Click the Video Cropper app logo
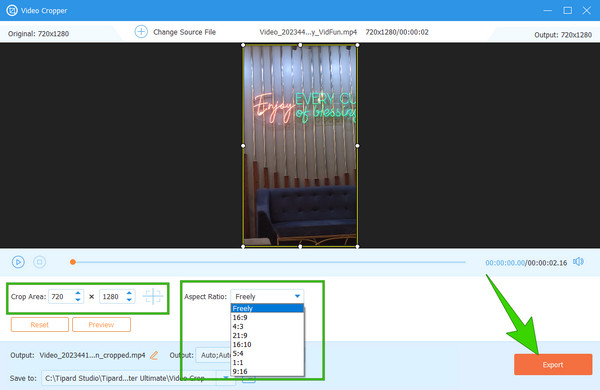This screenshot has height=390, width=600. pyautogui.click(x=11, y=10)
